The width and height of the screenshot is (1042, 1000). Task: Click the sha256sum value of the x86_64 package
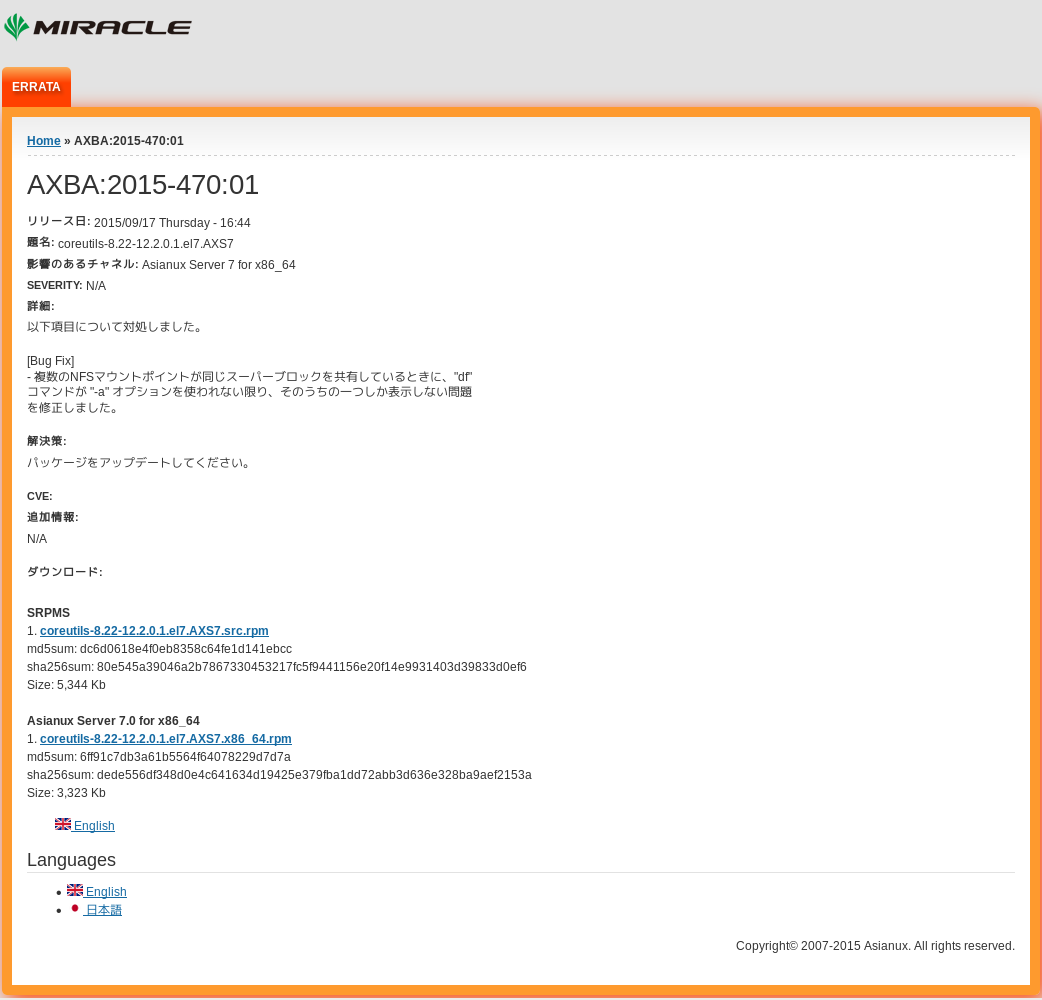(314, 775)
